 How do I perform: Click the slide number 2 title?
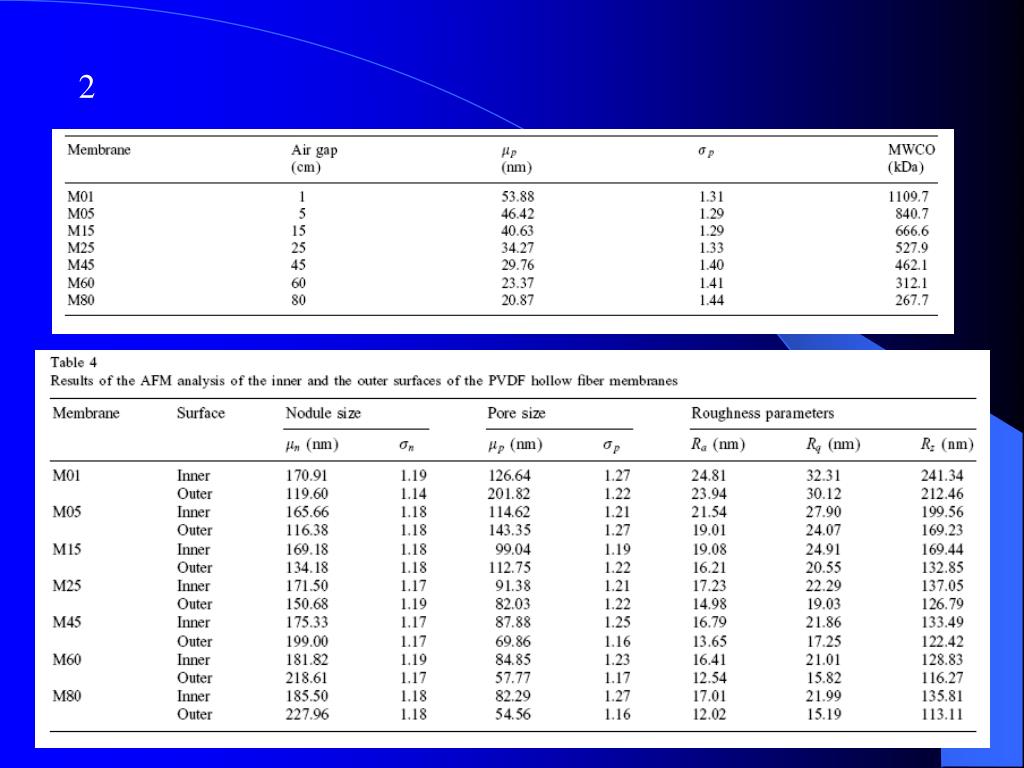pos(87,86)
